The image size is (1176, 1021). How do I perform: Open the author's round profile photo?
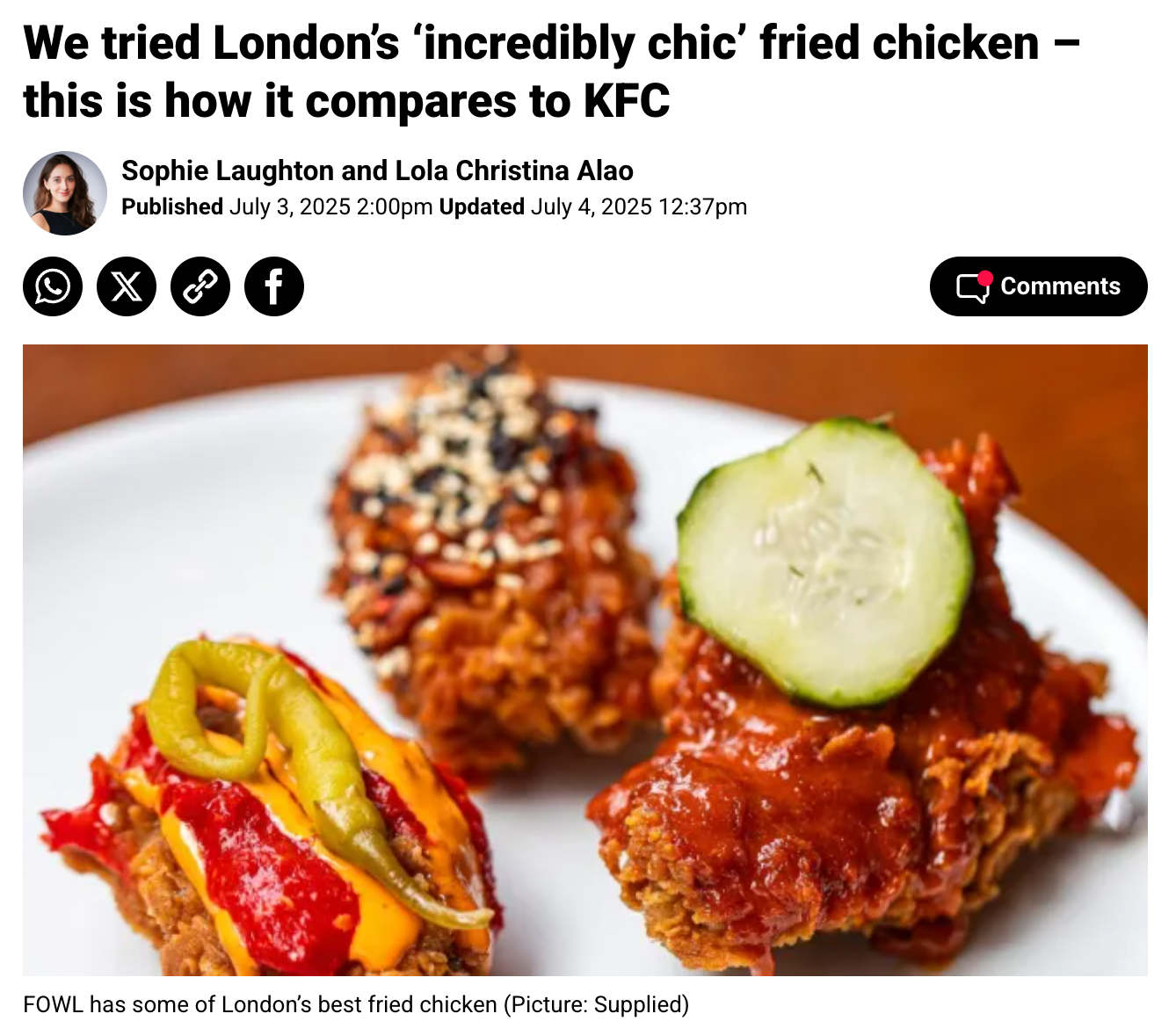click(65, 193)
